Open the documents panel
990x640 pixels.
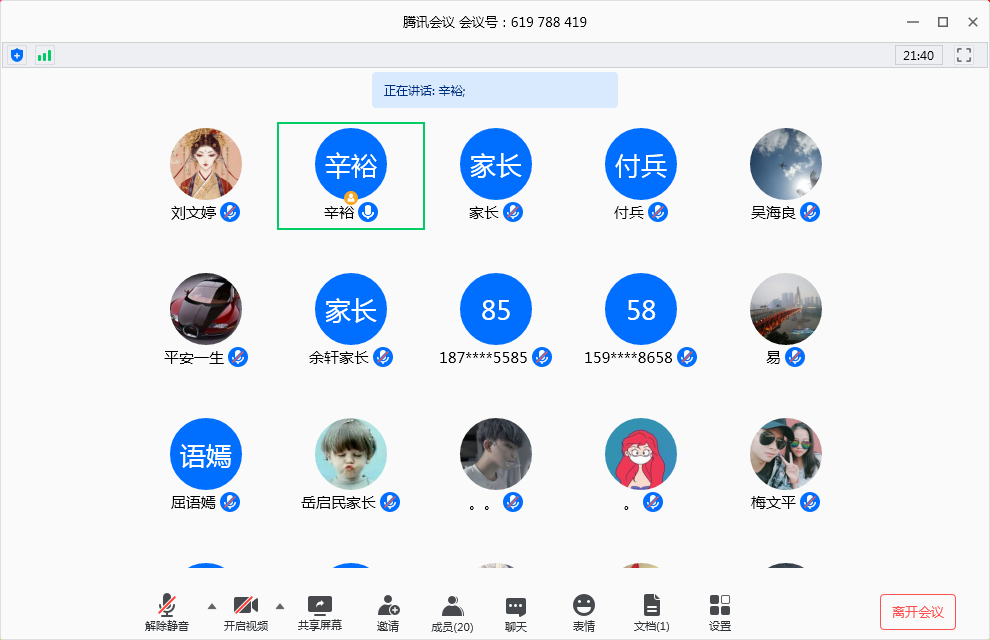click(652, 612)
